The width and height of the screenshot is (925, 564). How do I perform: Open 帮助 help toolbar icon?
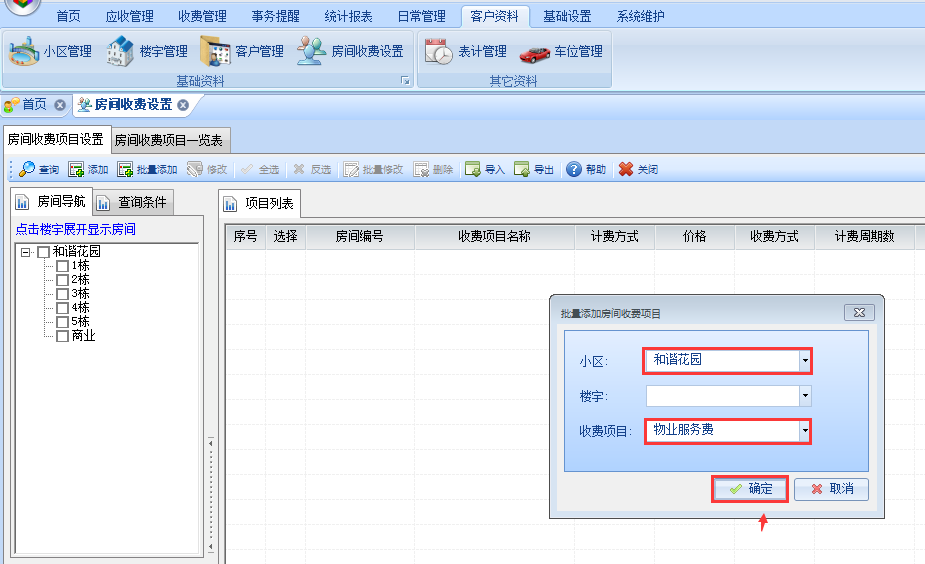pos(574,169)
